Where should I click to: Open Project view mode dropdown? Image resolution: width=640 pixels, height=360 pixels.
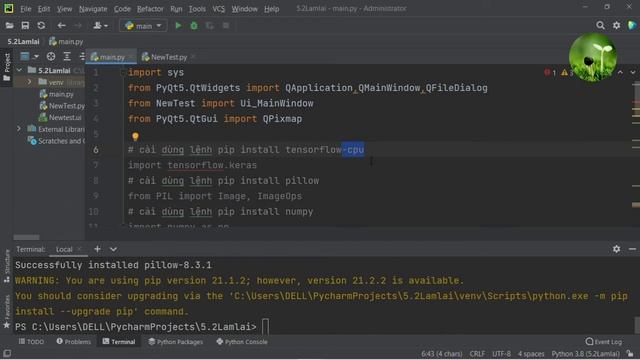[x=29, y=56]
